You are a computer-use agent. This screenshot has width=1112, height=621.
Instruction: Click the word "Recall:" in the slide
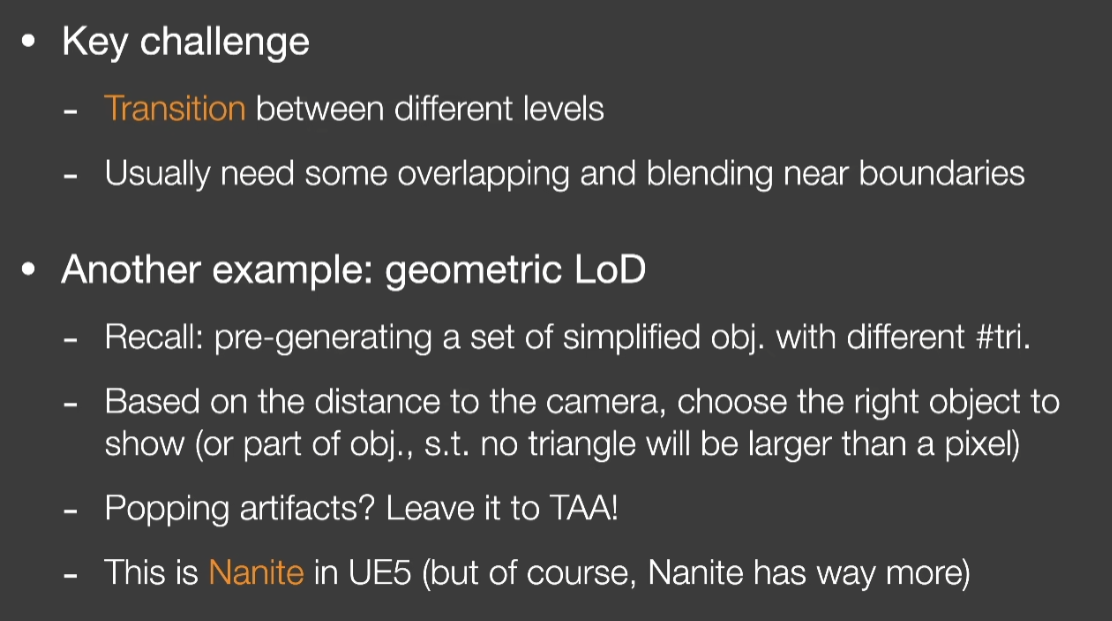click(155, 337)
